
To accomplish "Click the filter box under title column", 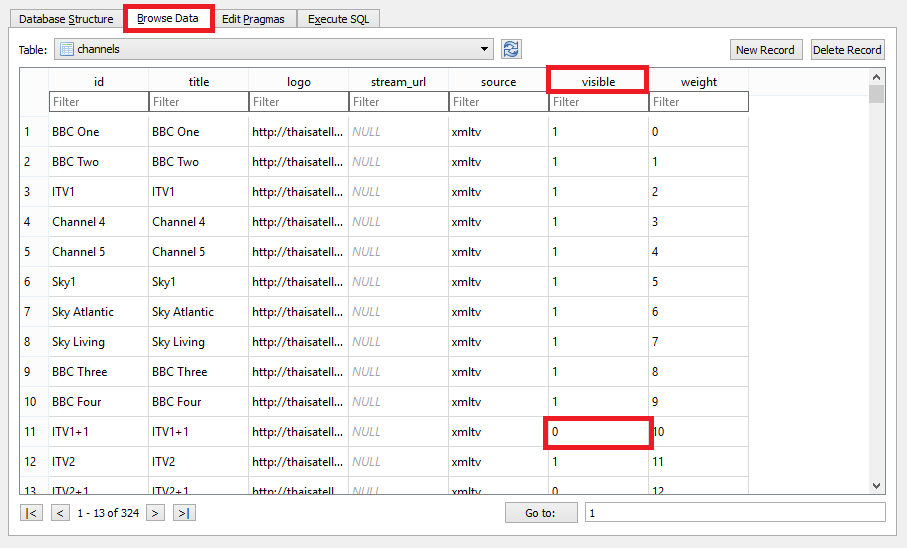I will pyautogui.click(x=198, y=102).
